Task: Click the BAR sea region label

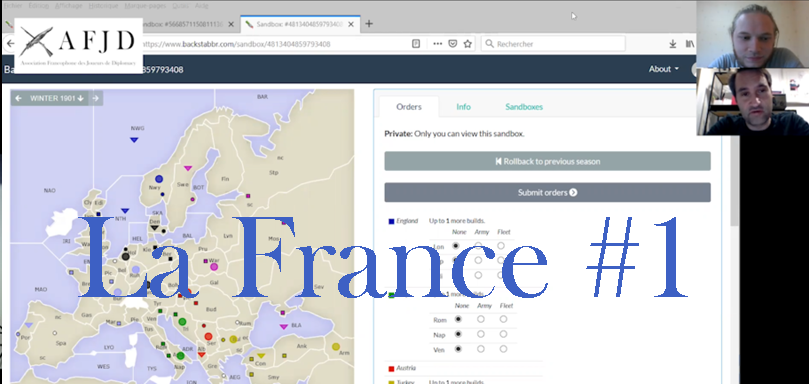Action: click(x=262, y=97)
